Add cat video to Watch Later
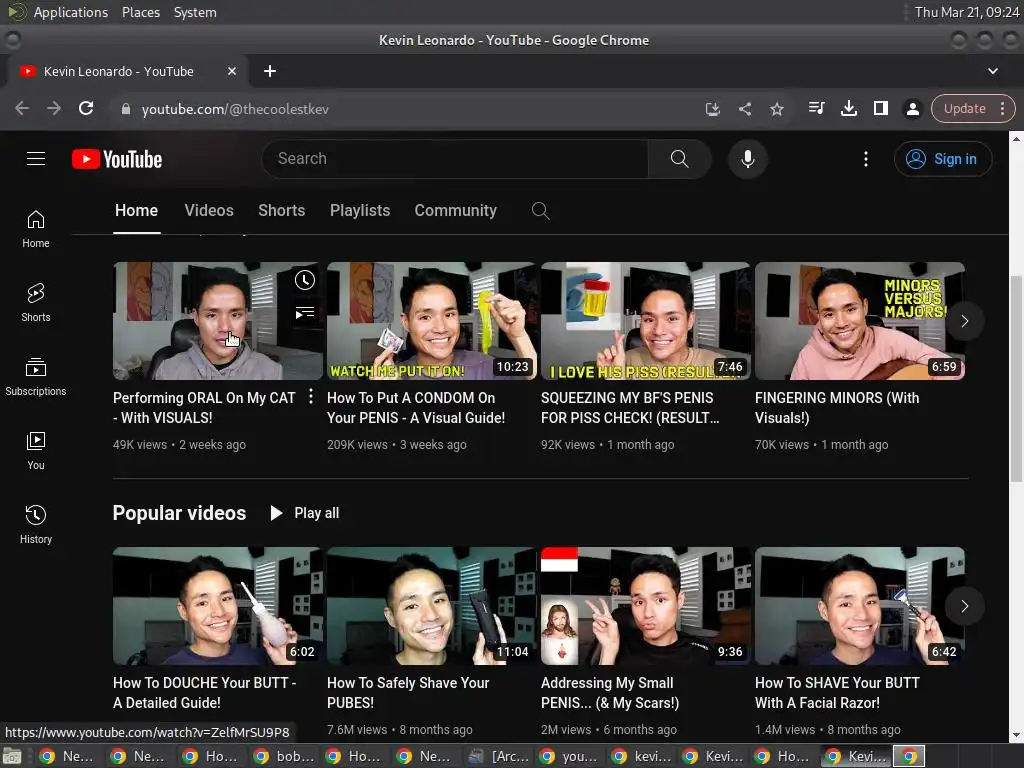 click(304, 280)
